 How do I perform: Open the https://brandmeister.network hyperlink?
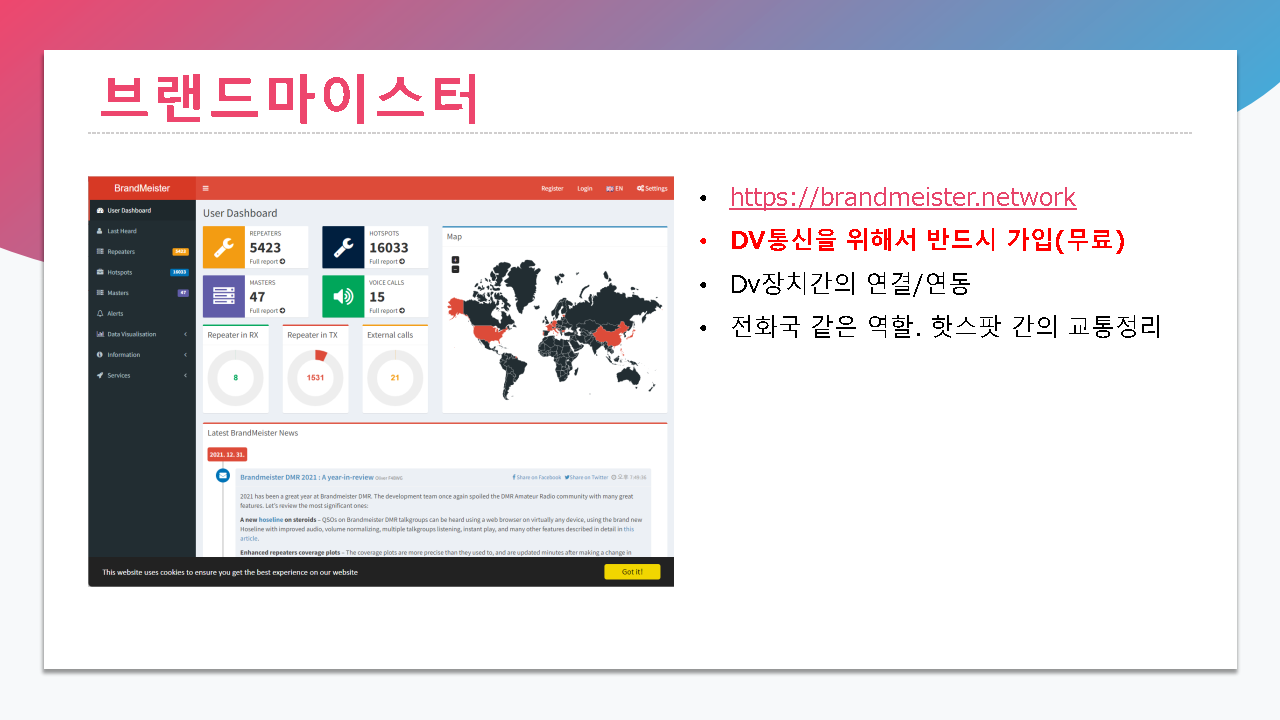point(903,197)
